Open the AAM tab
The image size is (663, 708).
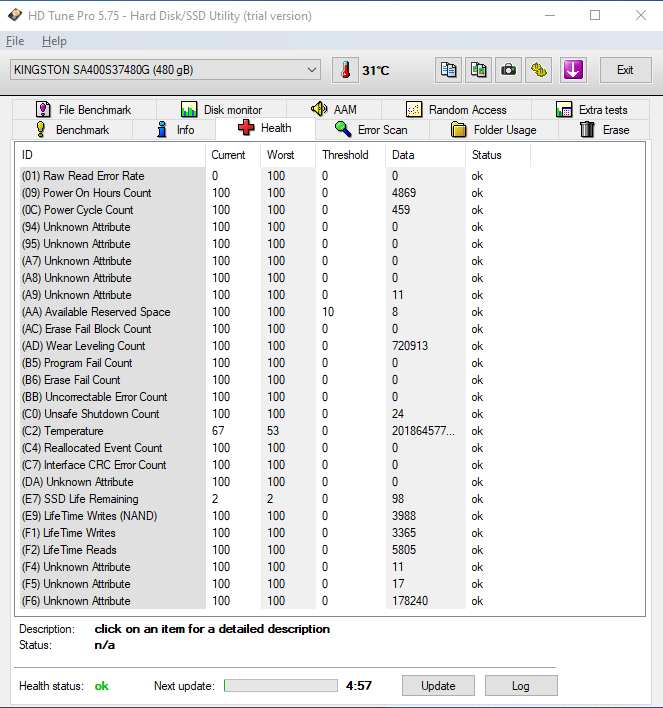coord(334,110)
